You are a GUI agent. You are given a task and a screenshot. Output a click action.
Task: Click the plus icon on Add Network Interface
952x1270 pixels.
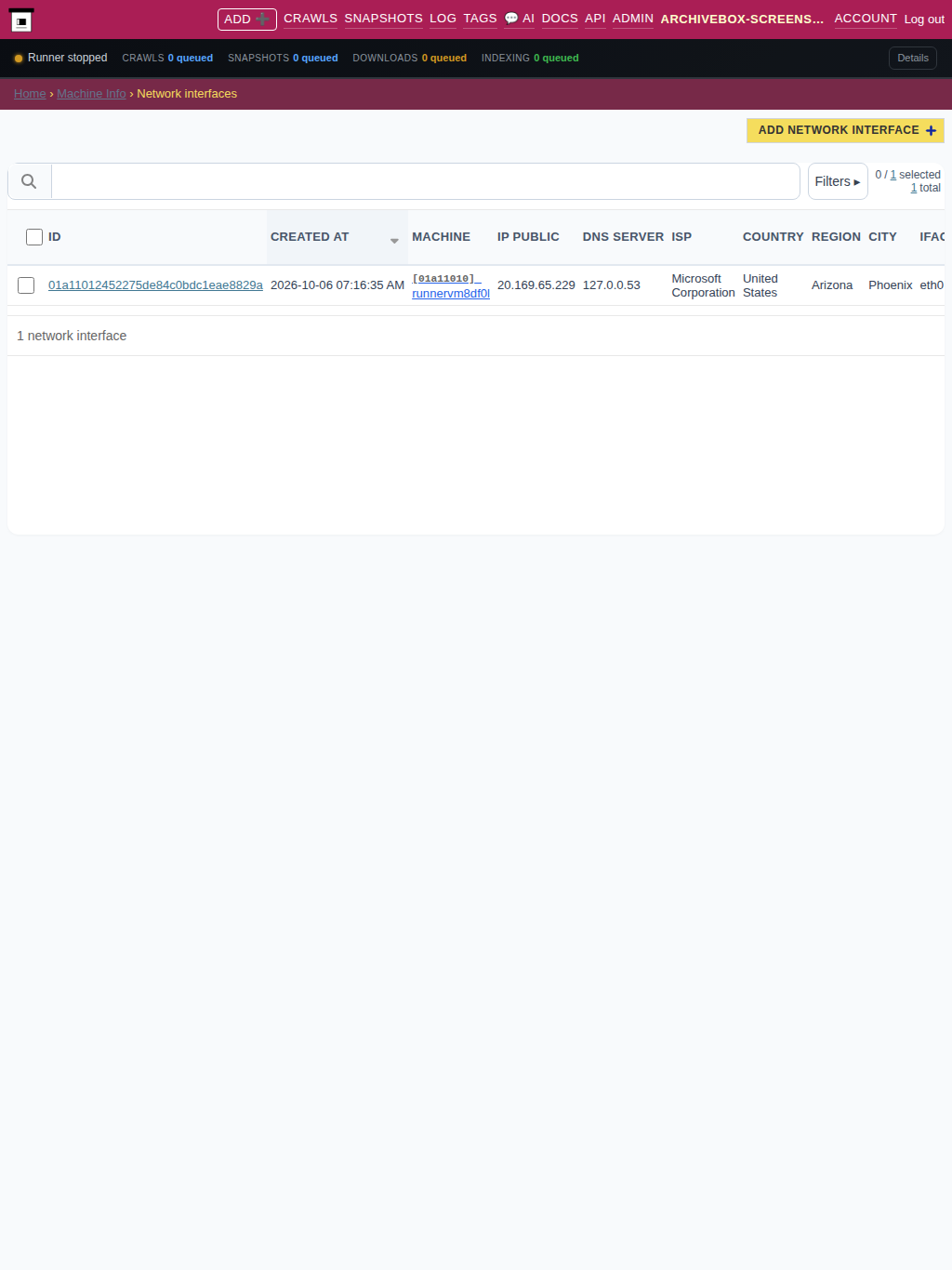[x=931, y=131]
